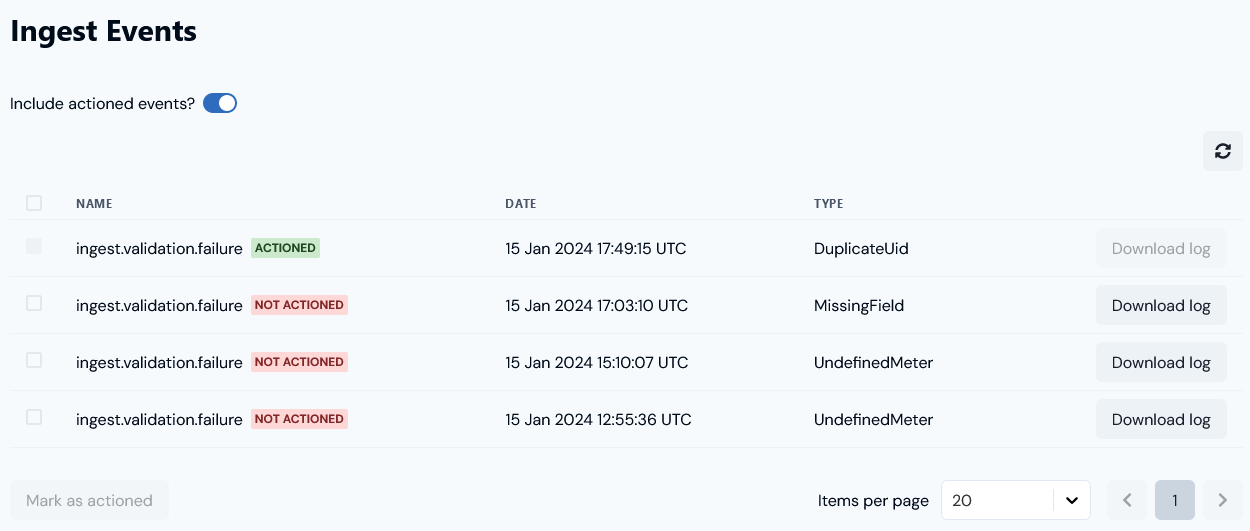This screenshot has height=531, width=1250.
Task: Select page 1 in the pagination
Action: click(1175, 500)
